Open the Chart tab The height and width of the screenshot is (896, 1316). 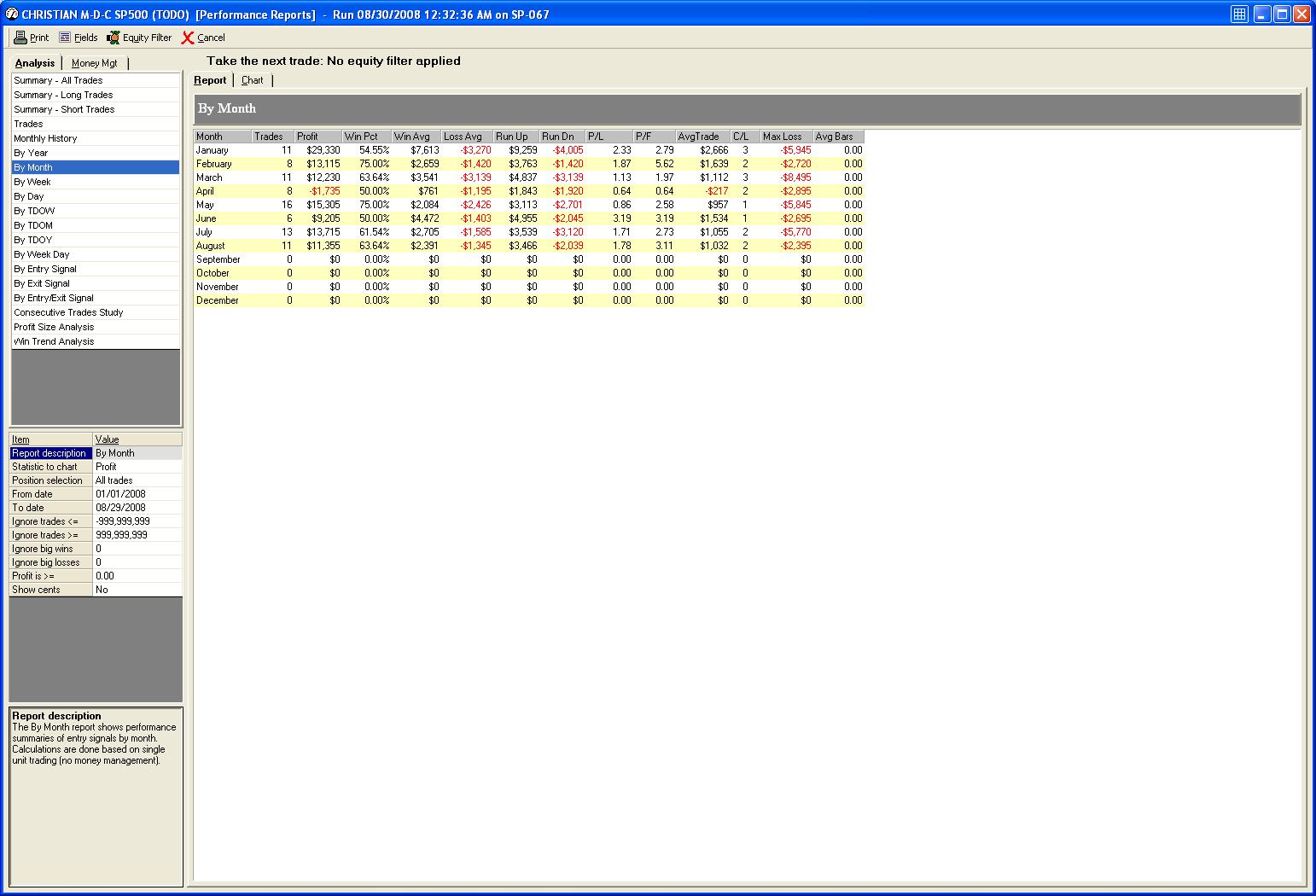coord(253,80)
